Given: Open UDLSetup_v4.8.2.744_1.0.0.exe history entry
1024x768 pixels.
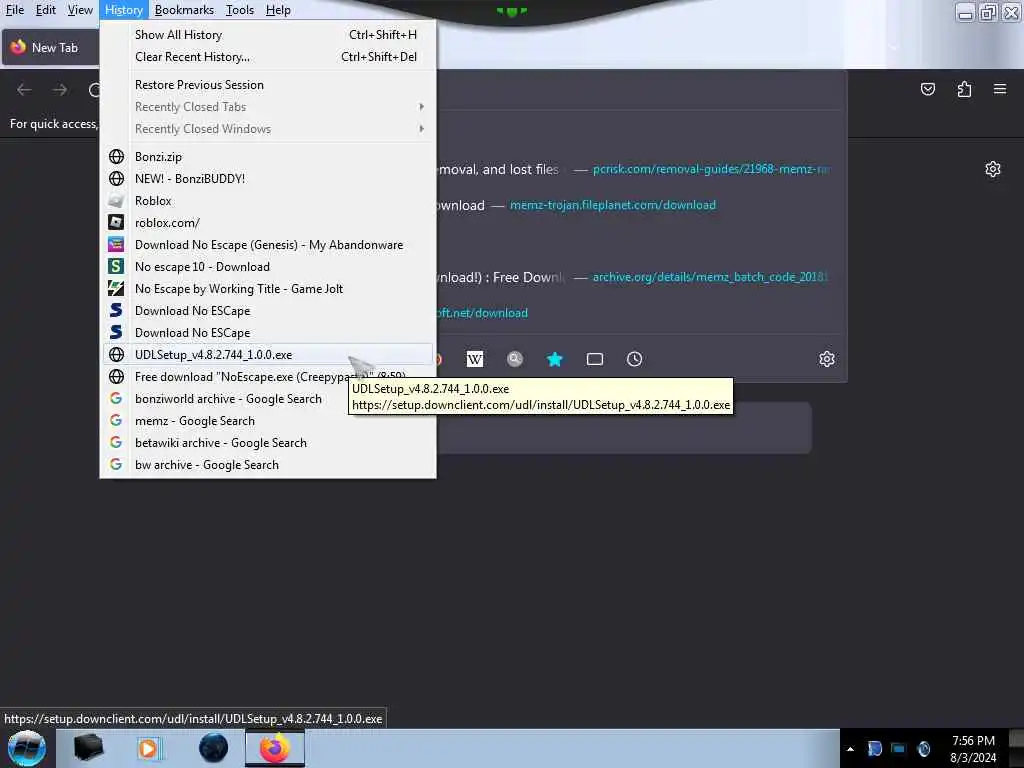Looking at the screenshot, I should [x=268, y=355].
